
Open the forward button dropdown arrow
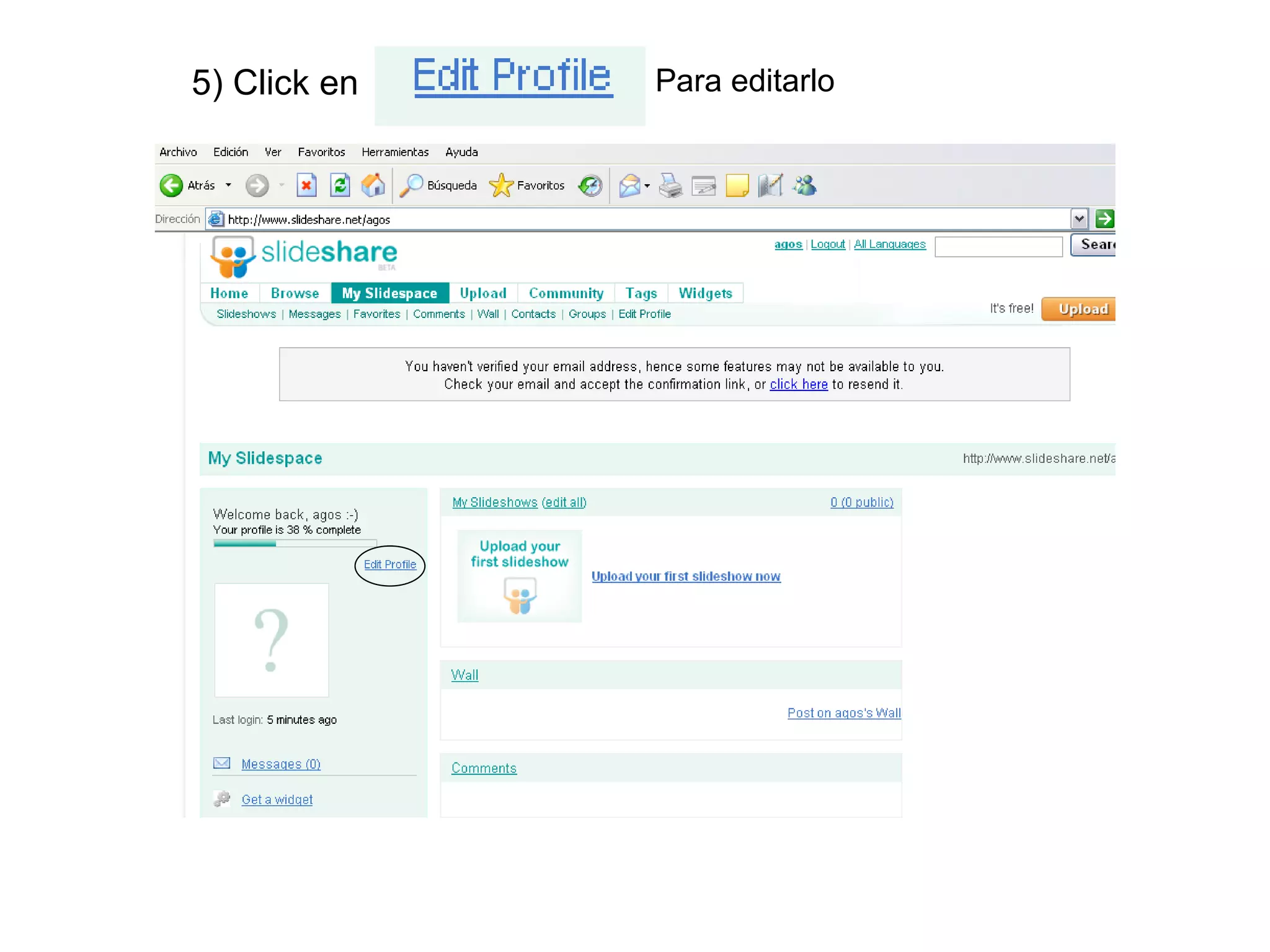282,185
